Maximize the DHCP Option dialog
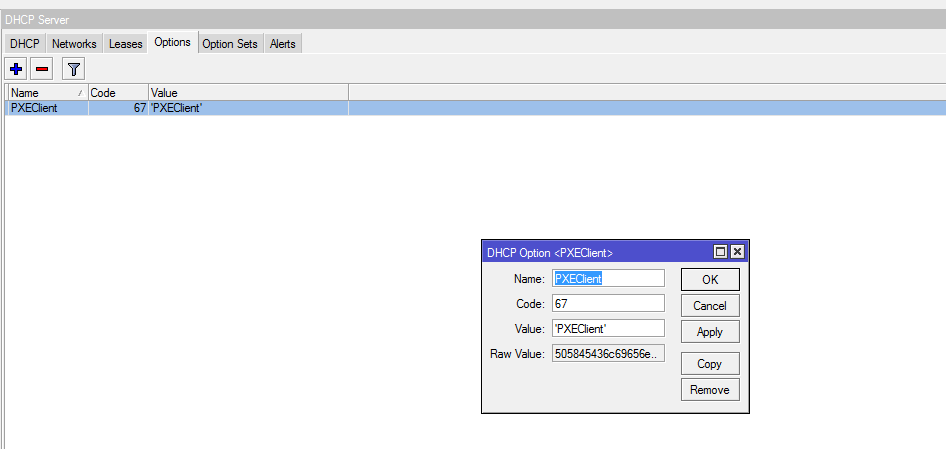The image size is (946, 449). coord(720,252)
